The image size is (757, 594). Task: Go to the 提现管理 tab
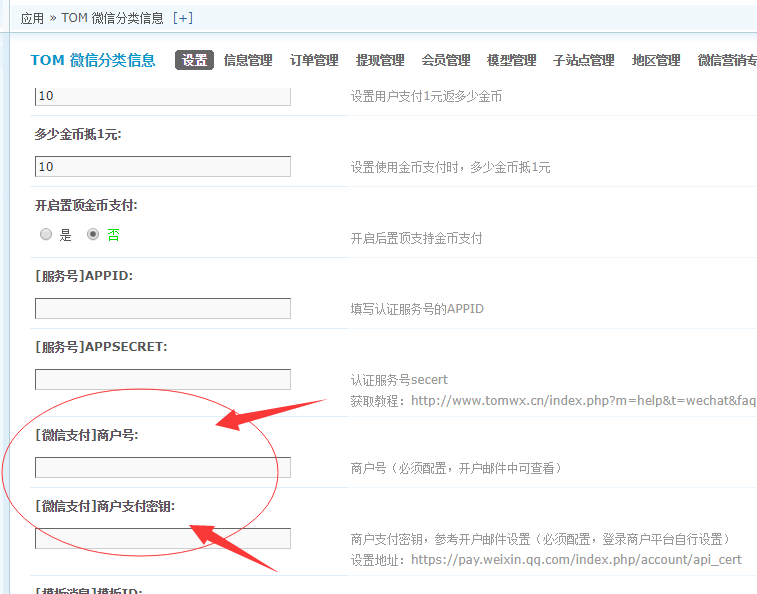[380, 60]
